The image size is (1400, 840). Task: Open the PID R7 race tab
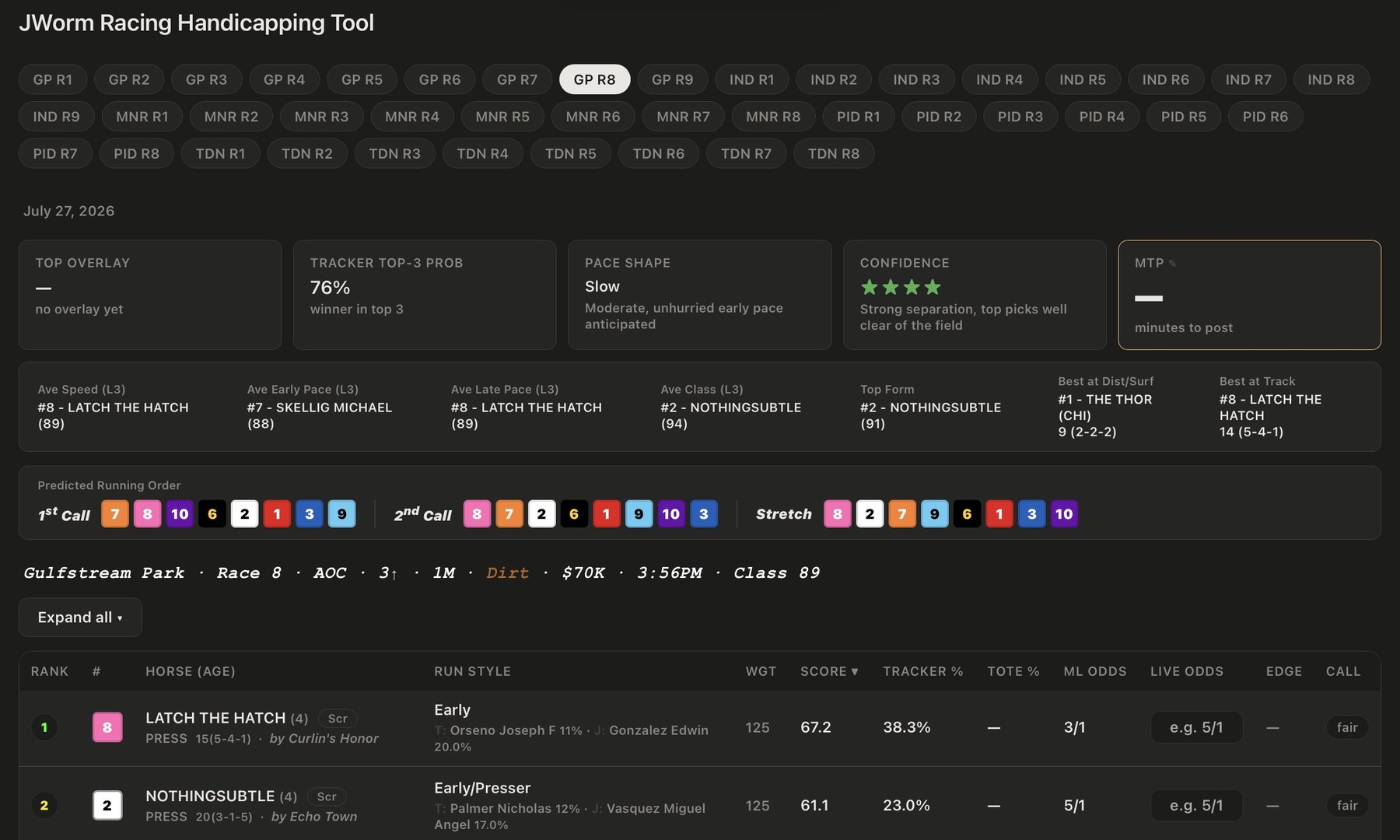(55, 154)
